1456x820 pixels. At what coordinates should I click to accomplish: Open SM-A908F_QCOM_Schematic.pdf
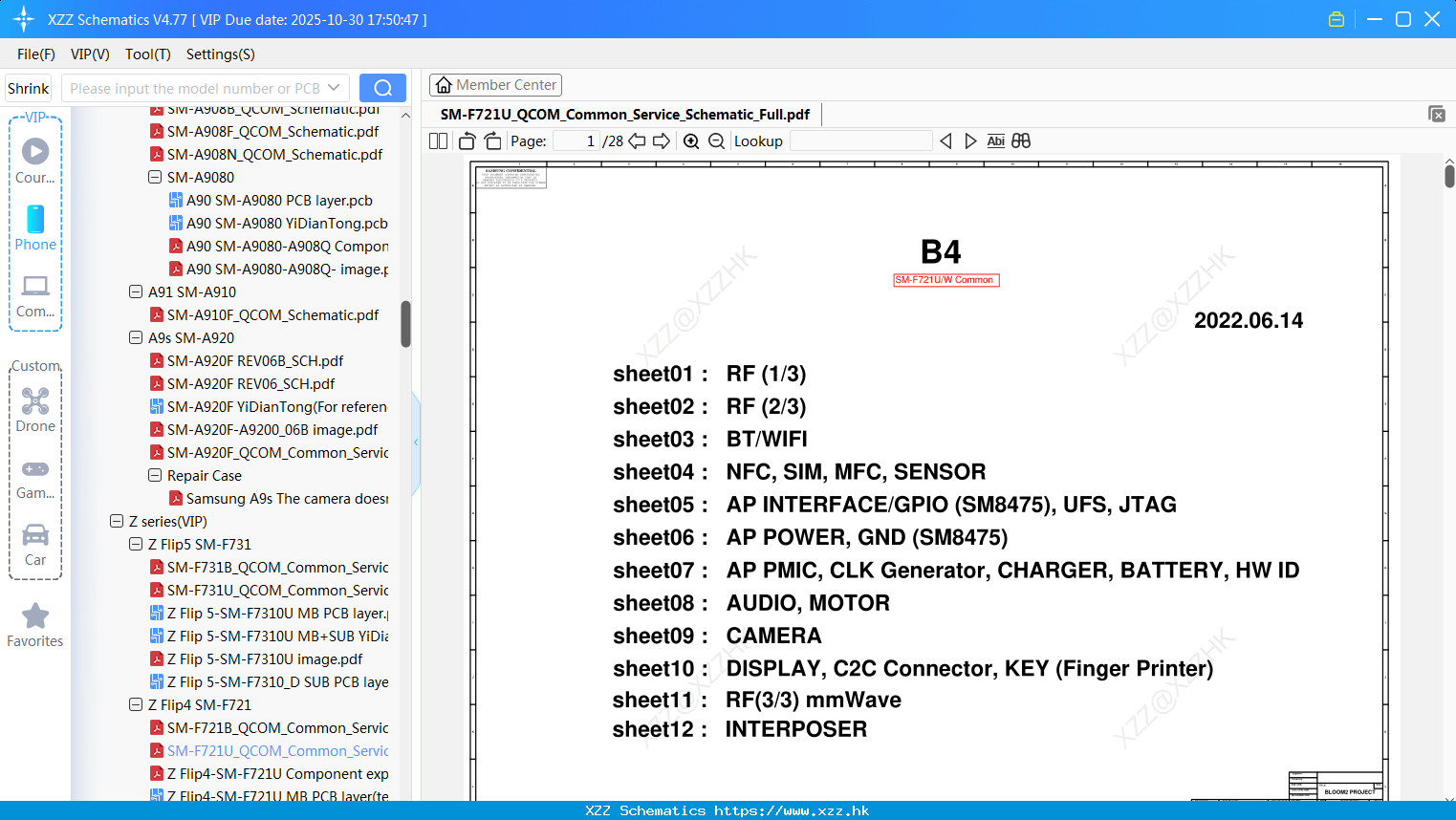(x=272, y=131)
